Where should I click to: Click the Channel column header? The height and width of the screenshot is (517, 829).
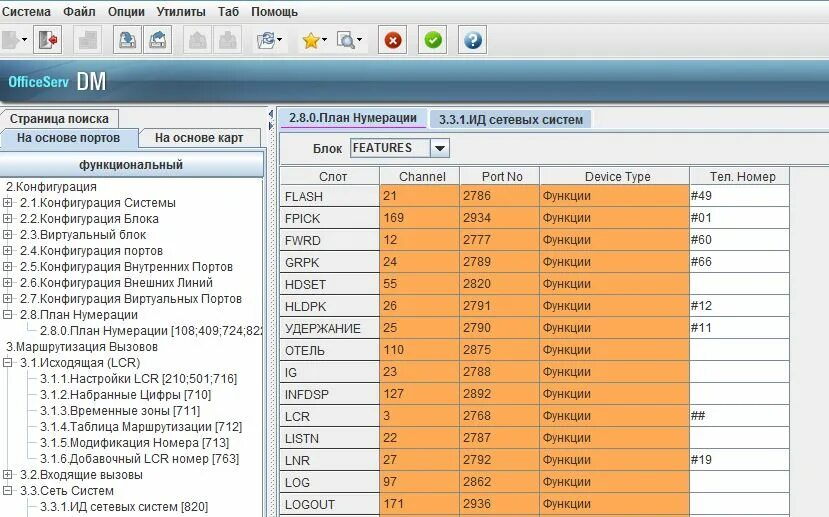click(420, 176)
